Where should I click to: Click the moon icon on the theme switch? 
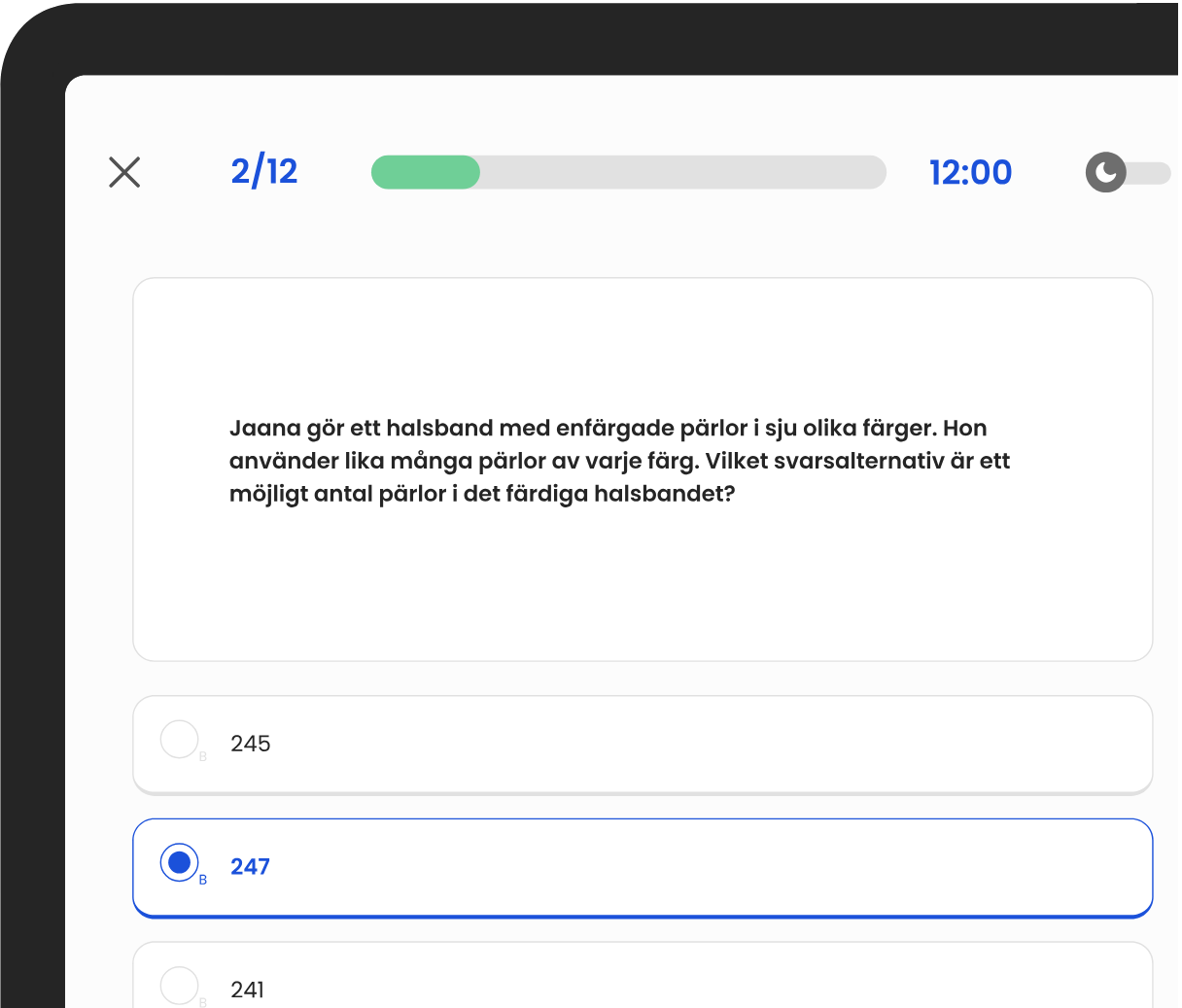1105,173
